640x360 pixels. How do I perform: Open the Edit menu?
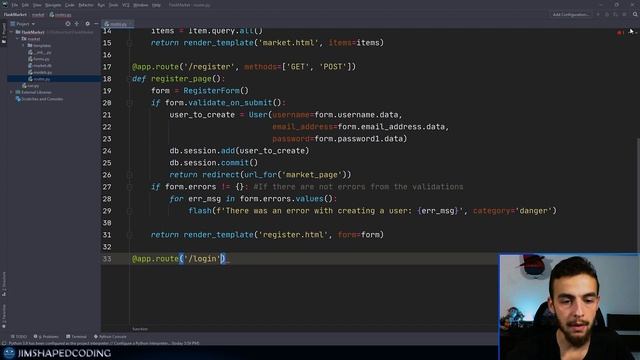pyautogui.click(x=25, y=5)
